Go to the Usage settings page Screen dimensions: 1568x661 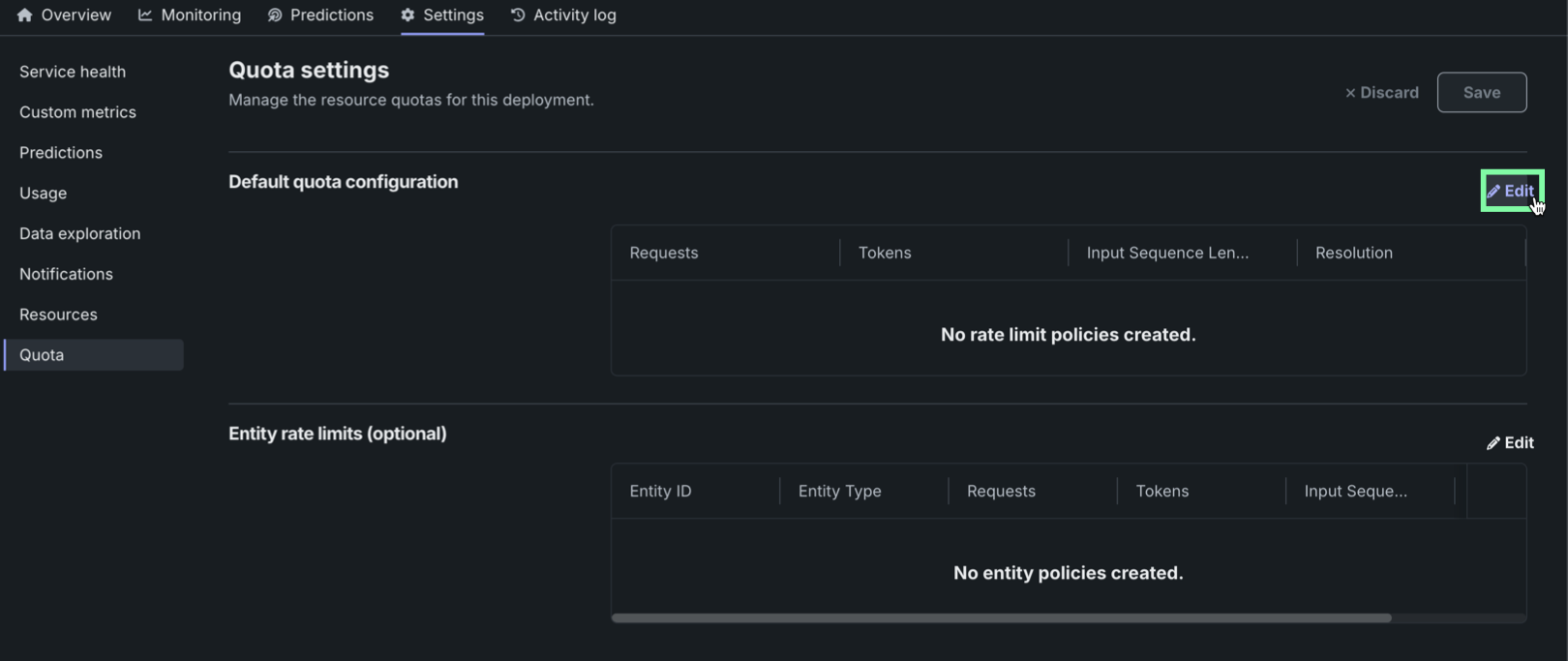coord(44,194)
